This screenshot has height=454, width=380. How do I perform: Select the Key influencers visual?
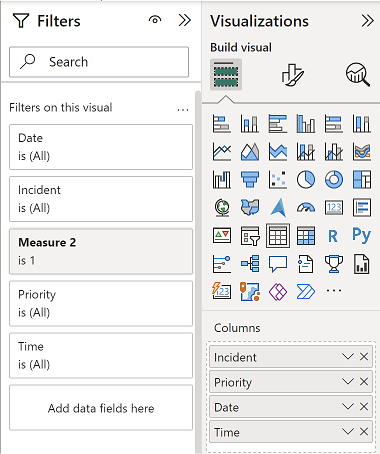pyautogui.click(x=222, y=264)
